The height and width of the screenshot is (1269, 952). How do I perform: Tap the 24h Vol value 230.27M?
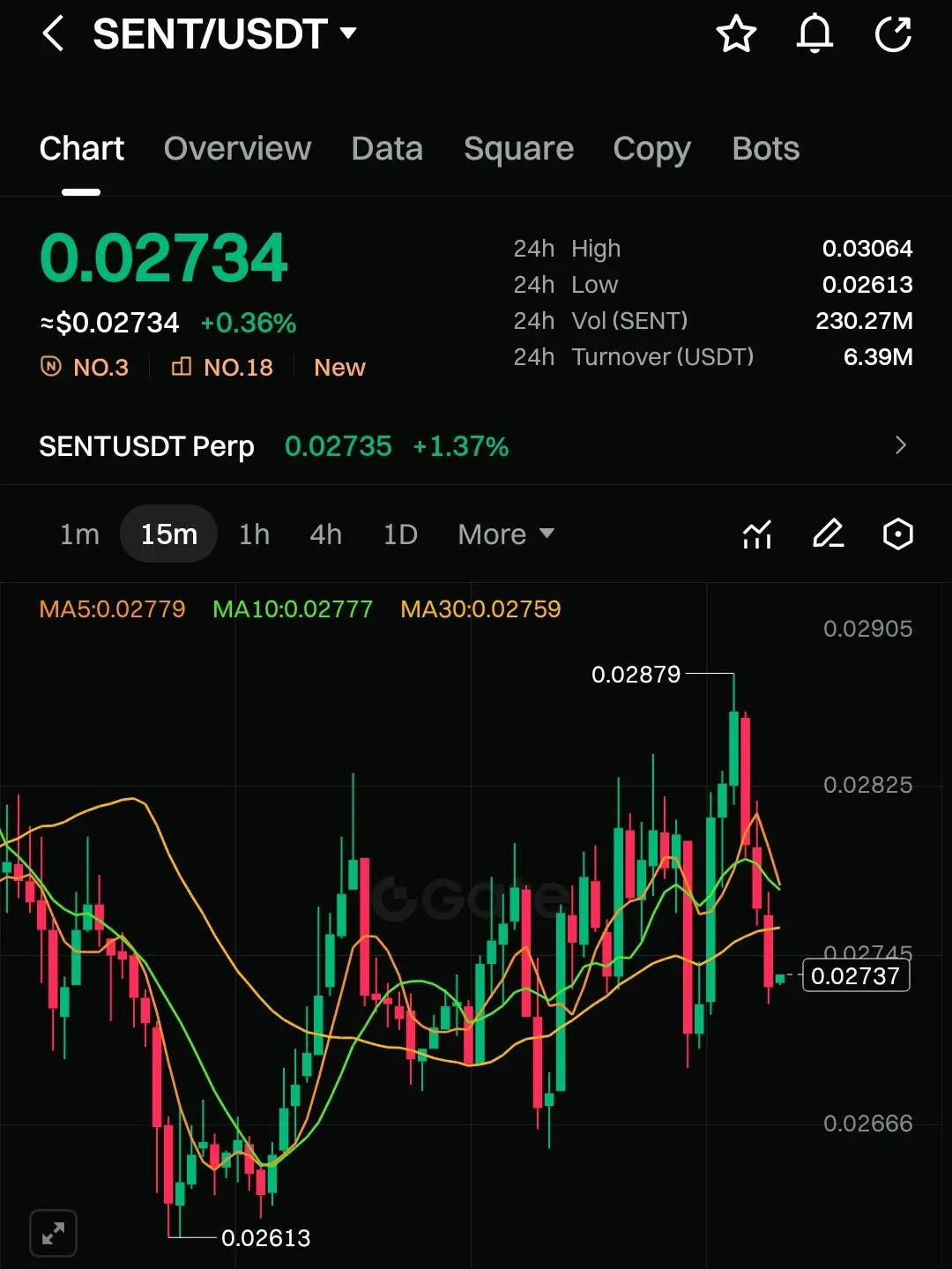coord(864,321)
